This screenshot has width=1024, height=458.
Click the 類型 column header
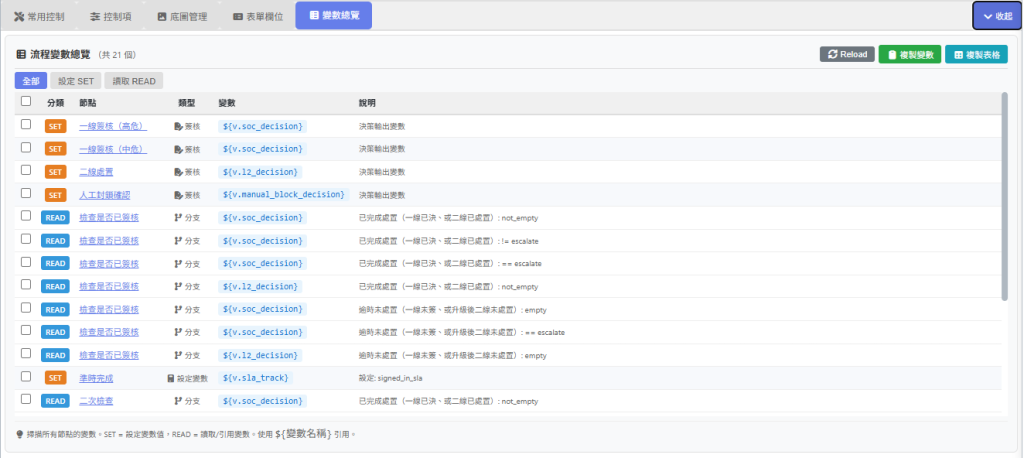coord(187,103)
